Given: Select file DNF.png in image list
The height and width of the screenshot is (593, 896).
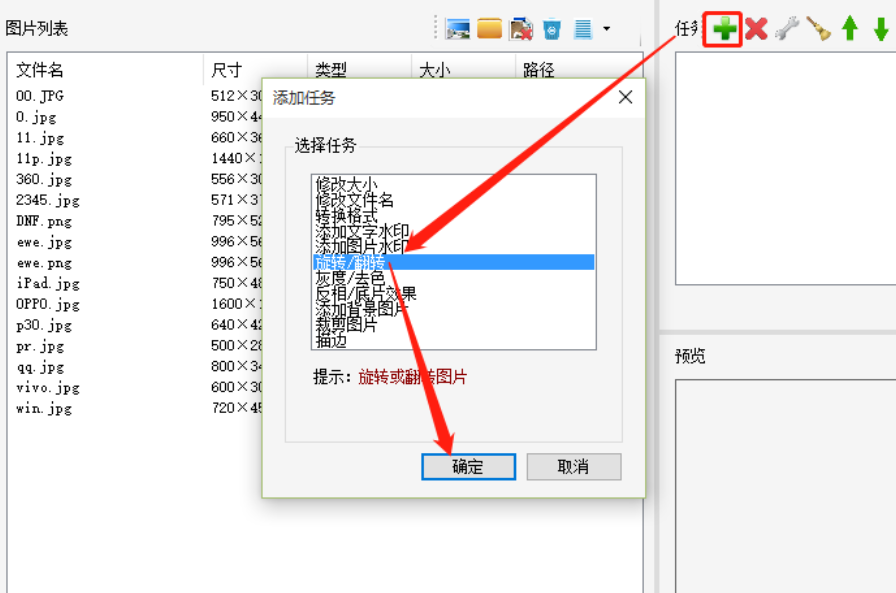Looking at the screenshot, I should click(x=44, y=221).
